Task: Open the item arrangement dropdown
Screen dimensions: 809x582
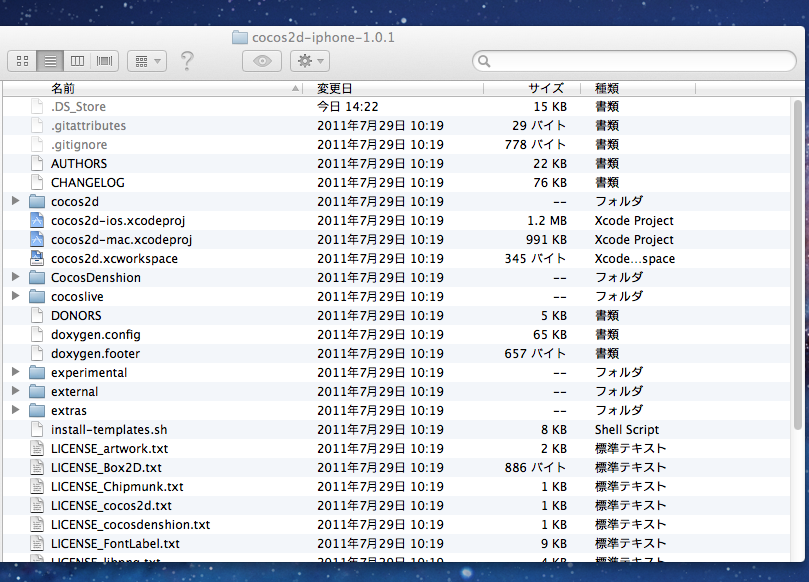Action: point(147,61)
